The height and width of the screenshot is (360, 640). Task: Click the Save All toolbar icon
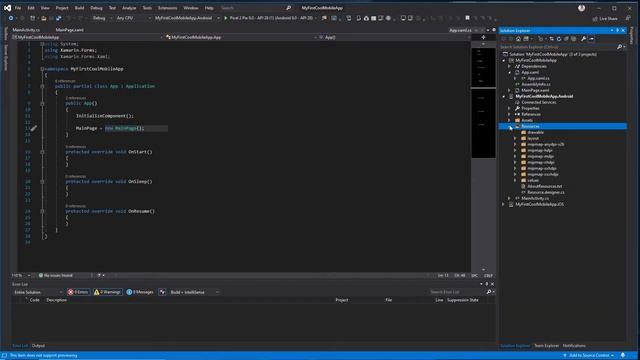(x=59, y=18)
